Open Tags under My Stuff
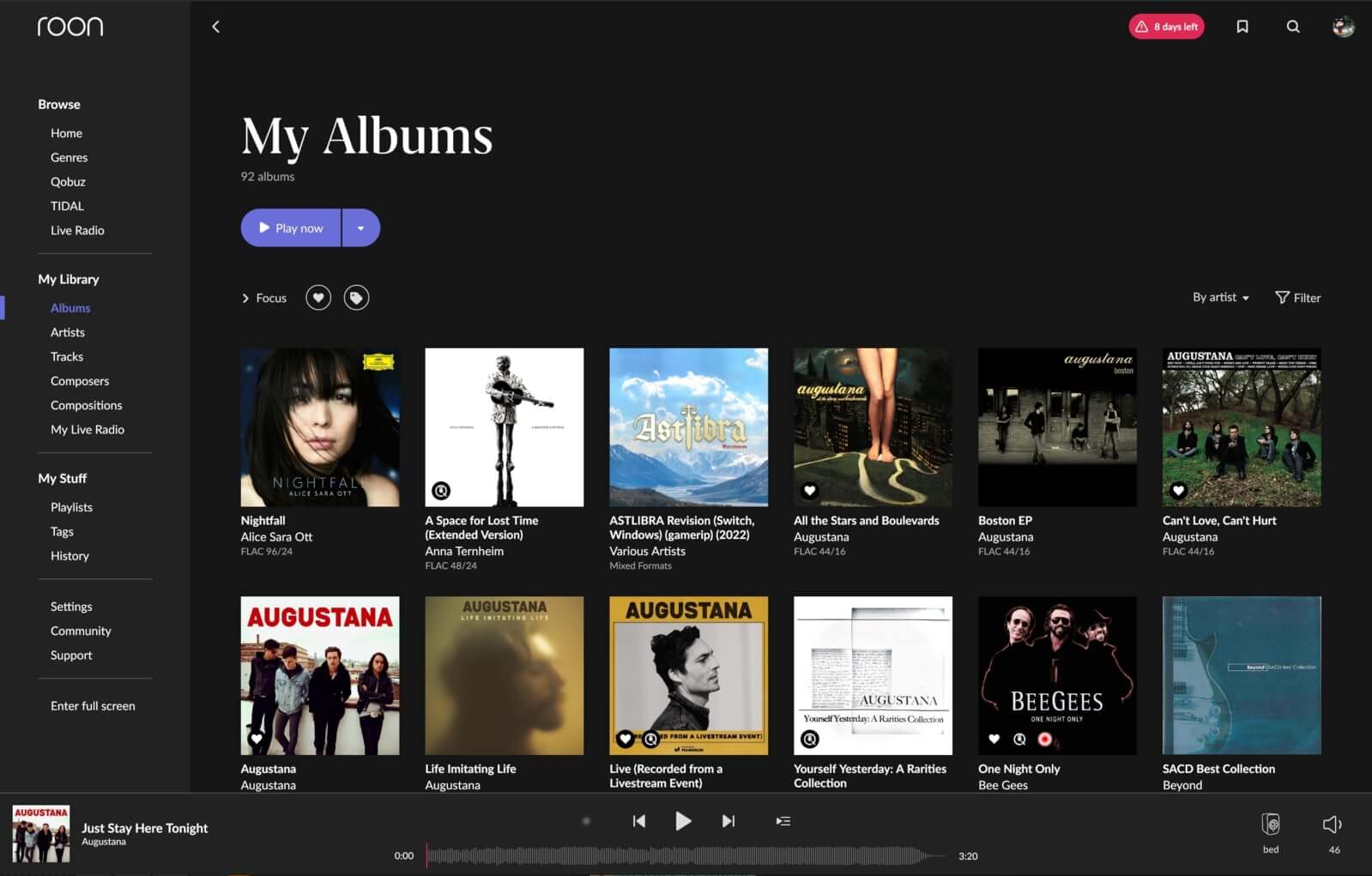Screen dimensions: 1372x876 62,531
